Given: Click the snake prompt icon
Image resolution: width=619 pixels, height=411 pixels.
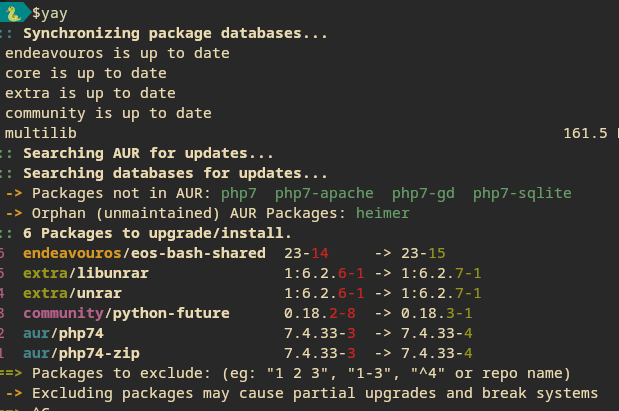Looking at the screenshot, I should coord(13,13).
